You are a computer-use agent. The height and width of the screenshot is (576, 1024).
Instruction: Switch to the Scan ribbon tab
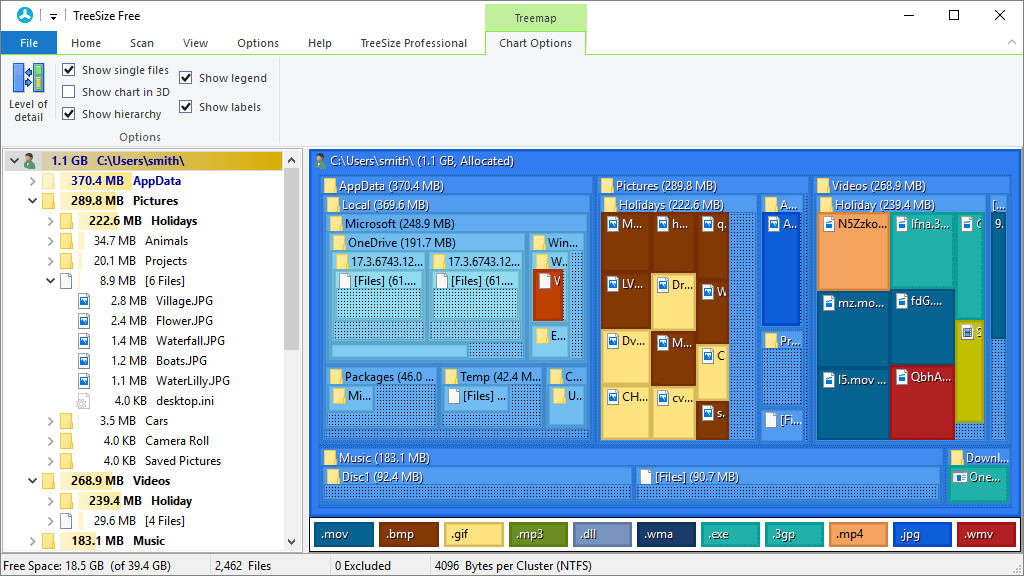pos(142,43)
